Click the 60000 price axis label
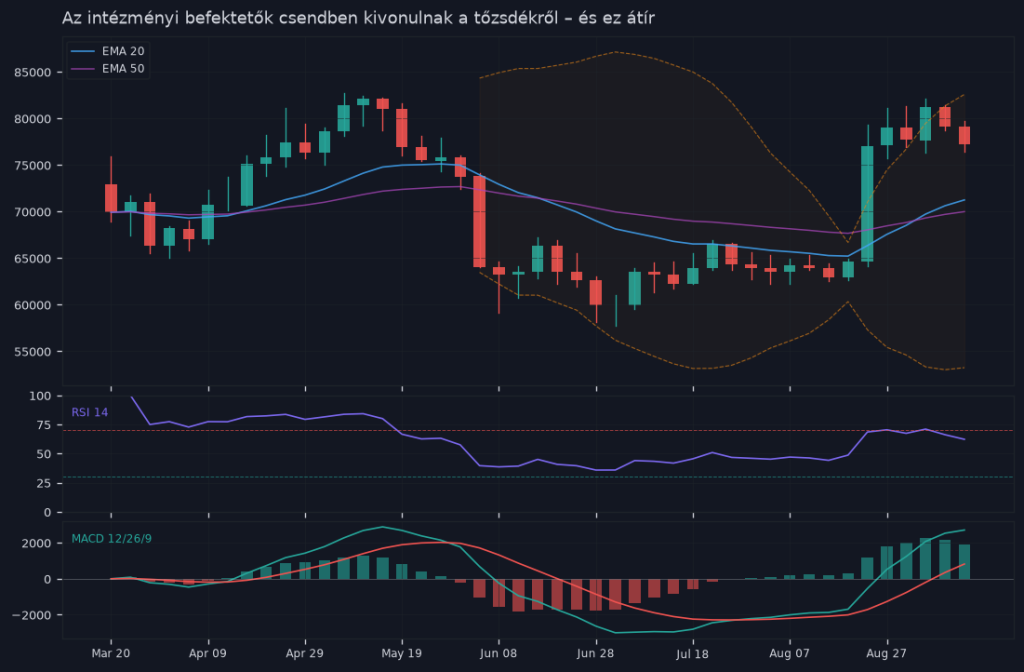Screen dimensions: 1024x672 33,305
